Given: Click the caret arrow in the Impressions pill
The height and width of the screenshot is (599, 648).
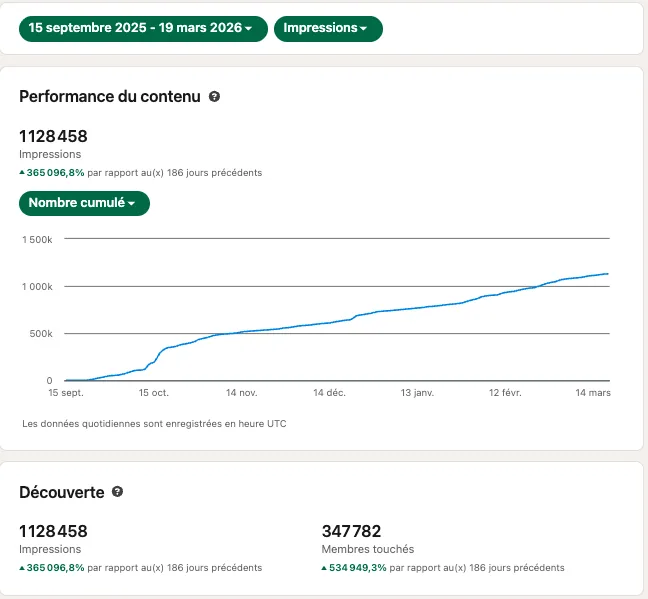Looking at the screenshot, I should [363, 29].
